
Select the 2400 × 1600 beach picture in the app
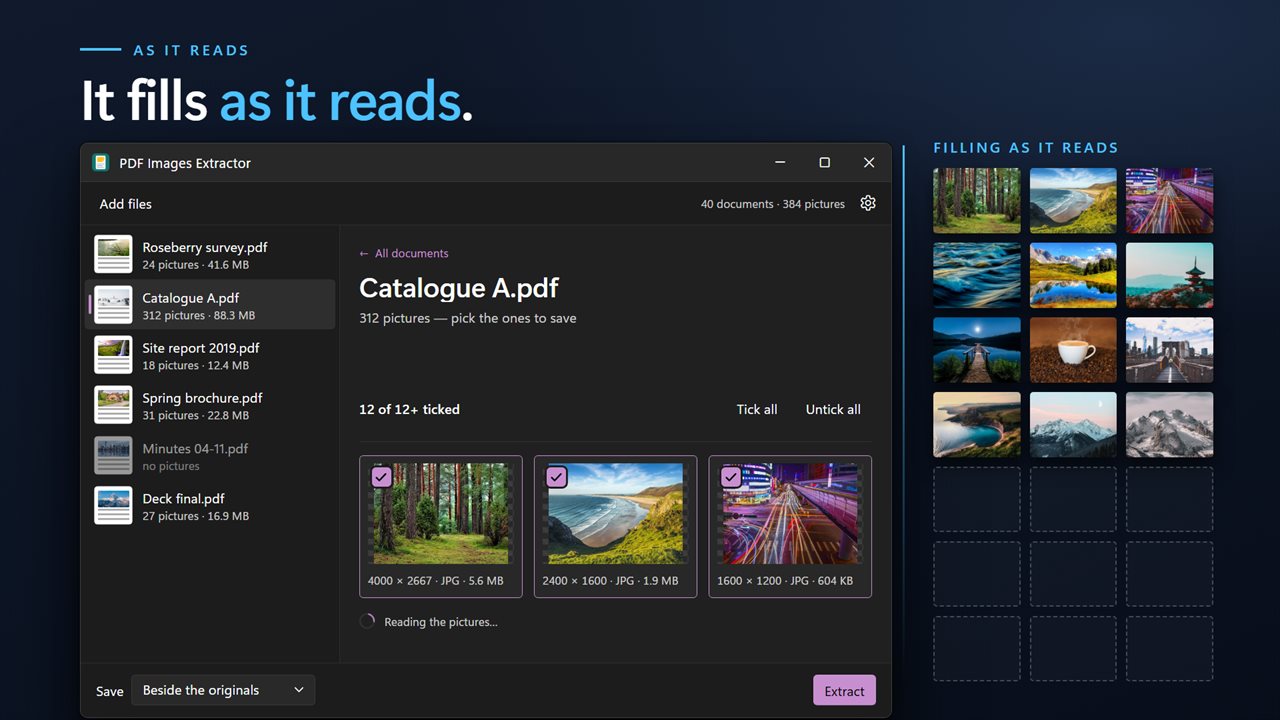pyautogui.click(x=616, y=527)
